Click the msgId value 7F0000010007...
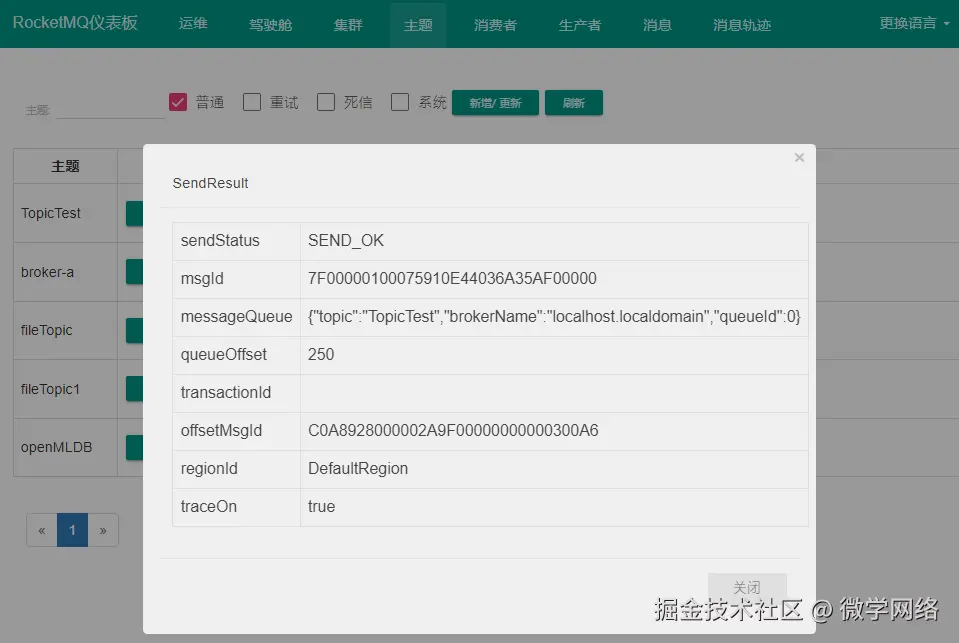The height and width of the screenshot is (643, 959). (x=452, y=278)
